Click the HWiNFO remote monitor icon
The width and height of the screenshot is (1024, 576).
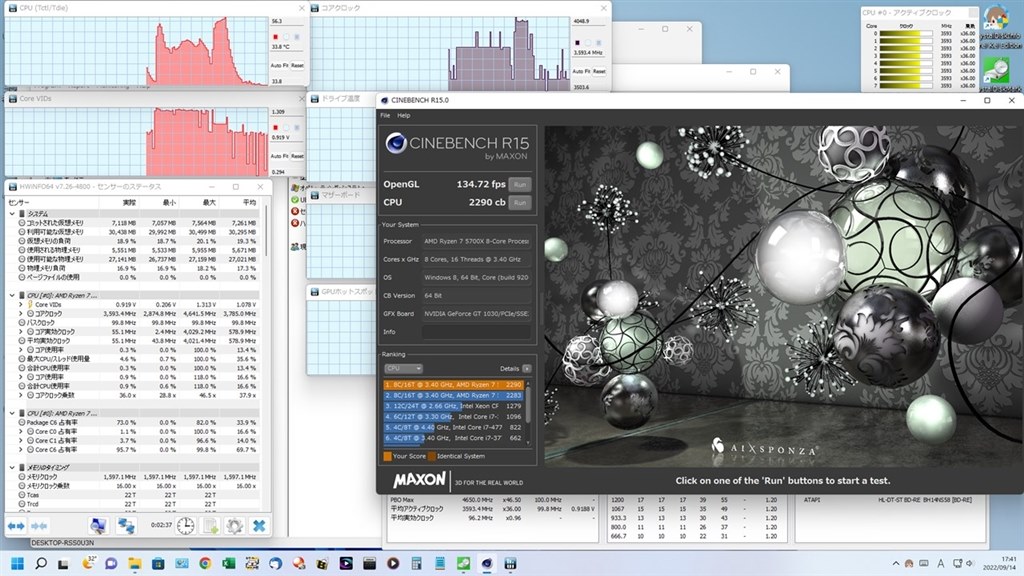pyautogui.click(x=98, y=526)
